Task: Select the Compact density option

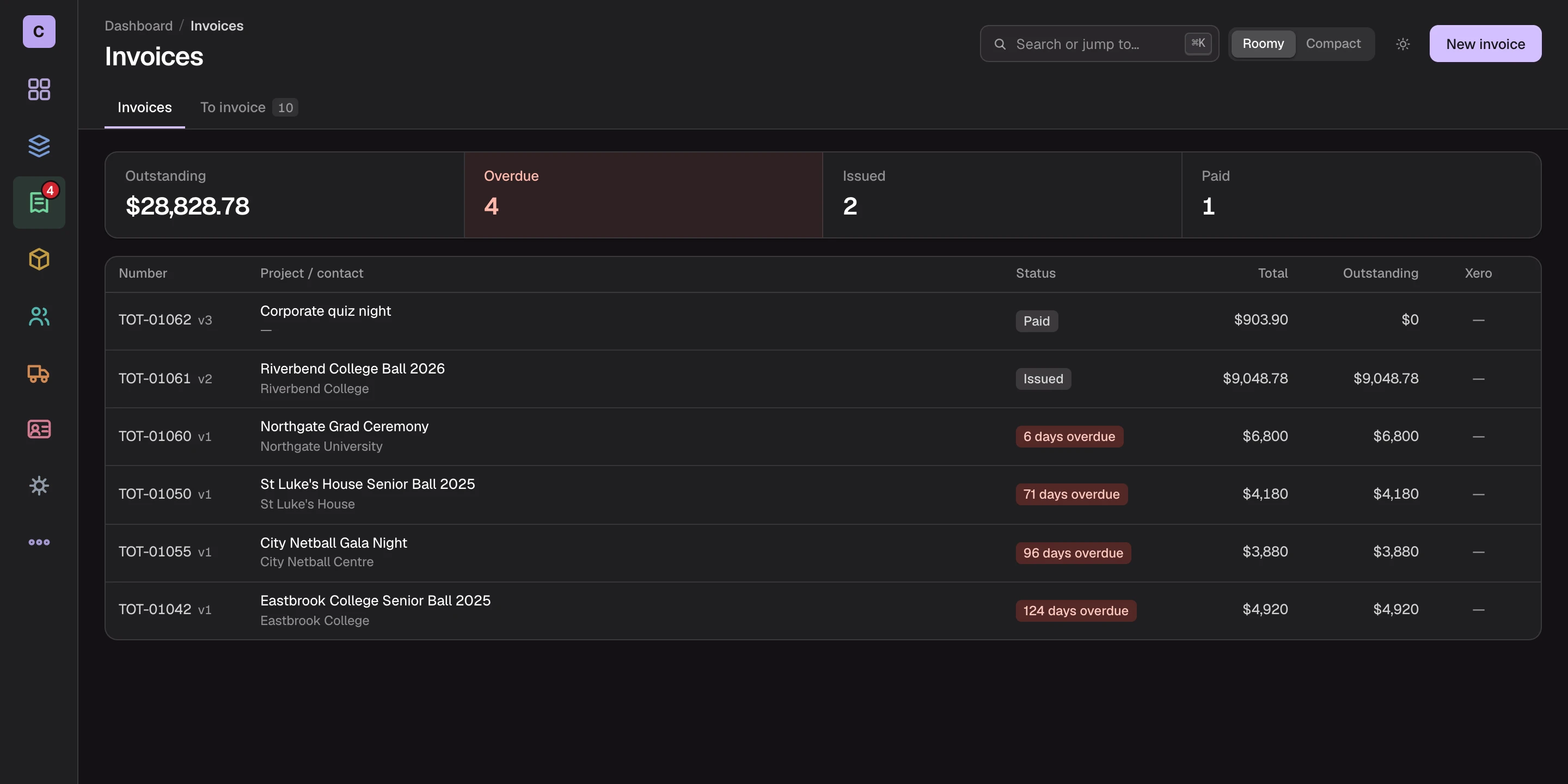Action: [x=1333, y=44]
